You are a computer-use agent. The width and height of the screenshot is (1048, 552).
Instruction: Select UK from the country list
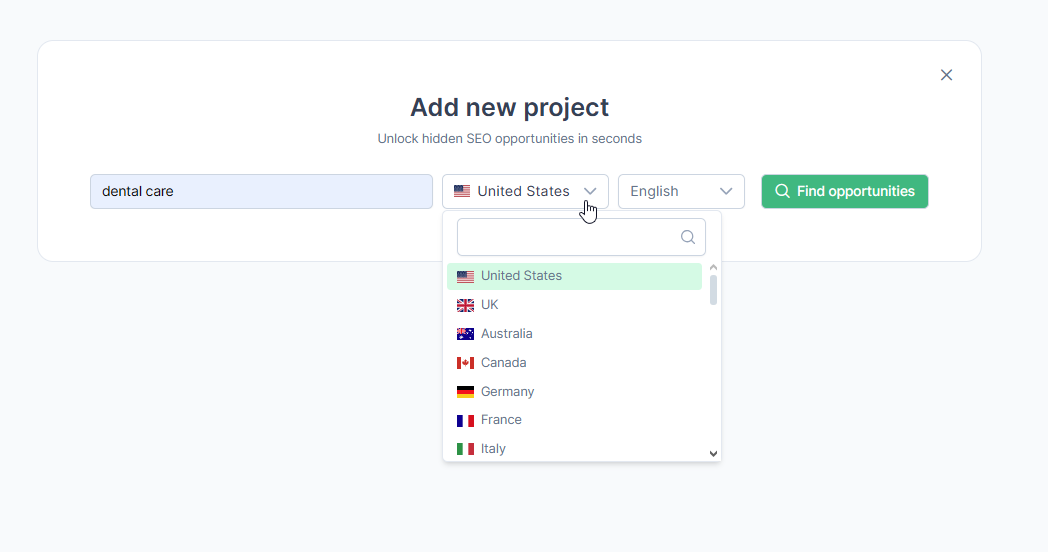click(489, 305)
